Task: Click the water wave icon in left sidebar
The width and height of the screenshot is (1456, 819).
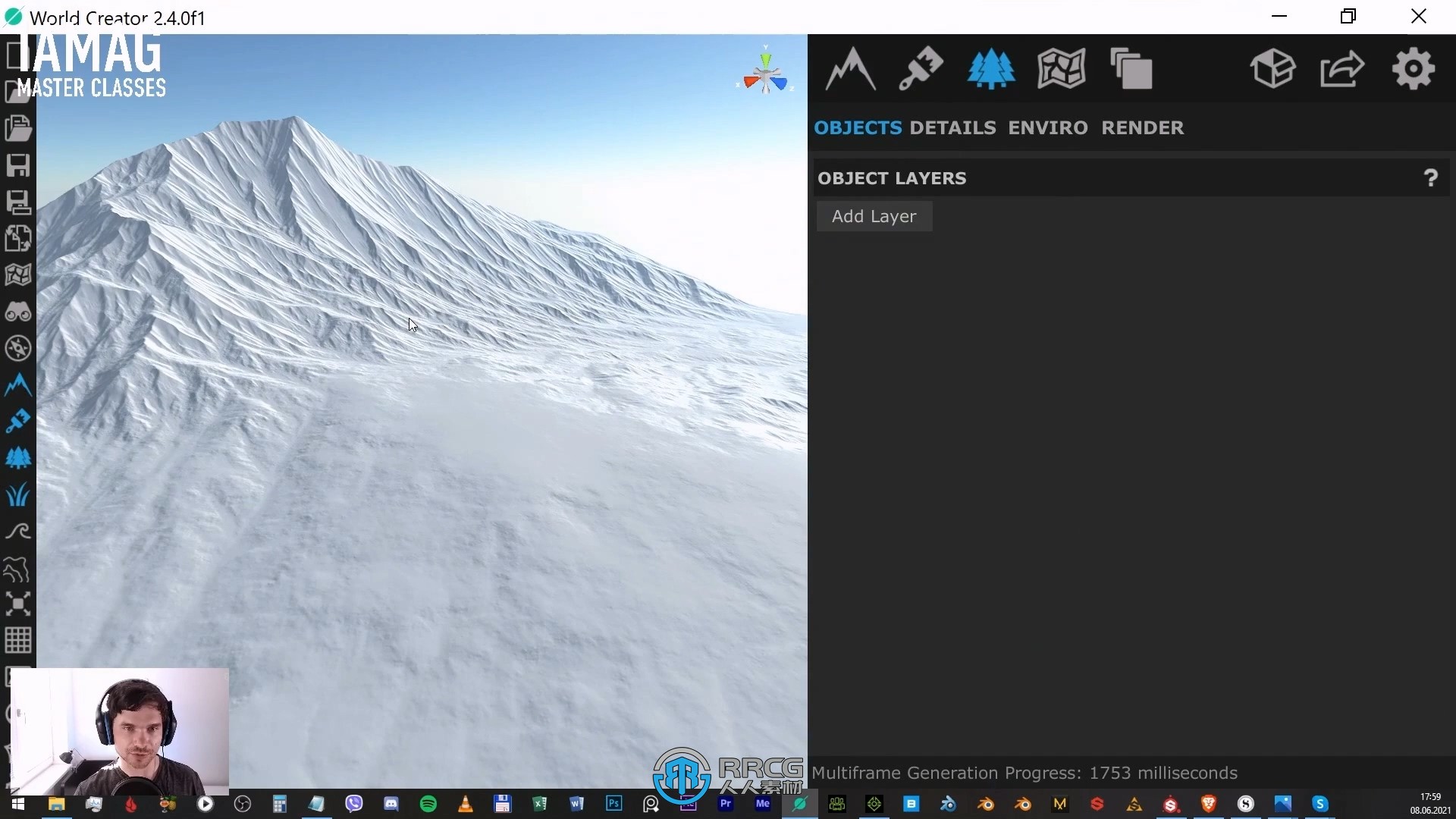Action: pyautogui.click(x=18, y=531)
